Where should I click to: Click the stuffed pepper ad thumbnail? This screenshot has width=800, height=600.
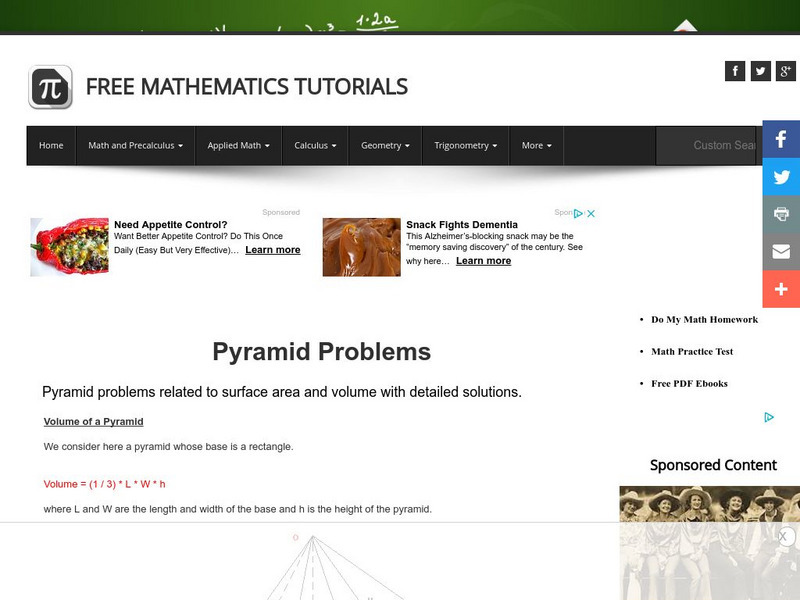click(69, 247)
